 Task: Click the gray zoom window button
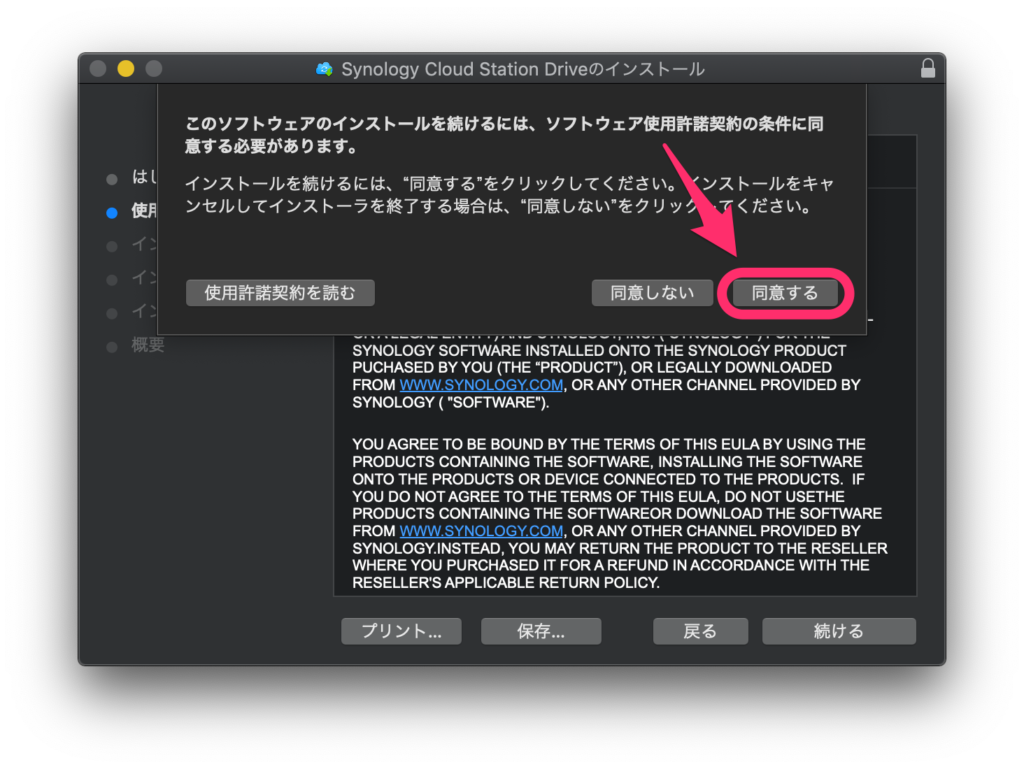(154, 69)
